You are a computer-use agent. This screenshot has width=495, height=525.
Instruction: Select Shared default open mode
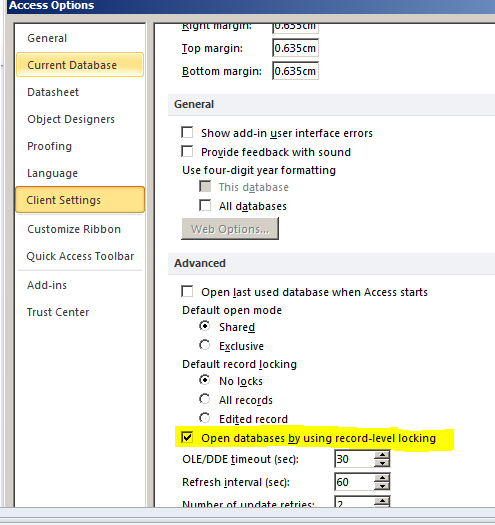(205, 326)
